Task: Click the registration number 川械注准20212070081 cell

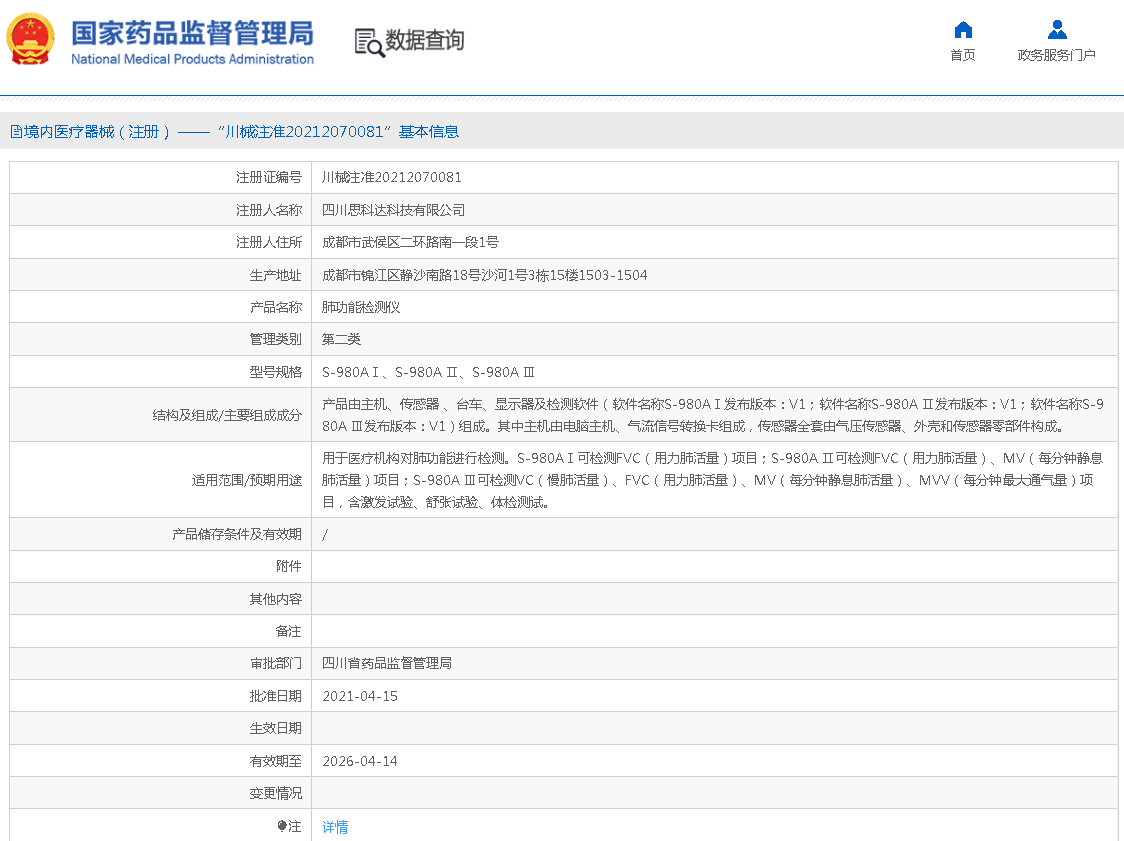Action: tap(392, 177)
